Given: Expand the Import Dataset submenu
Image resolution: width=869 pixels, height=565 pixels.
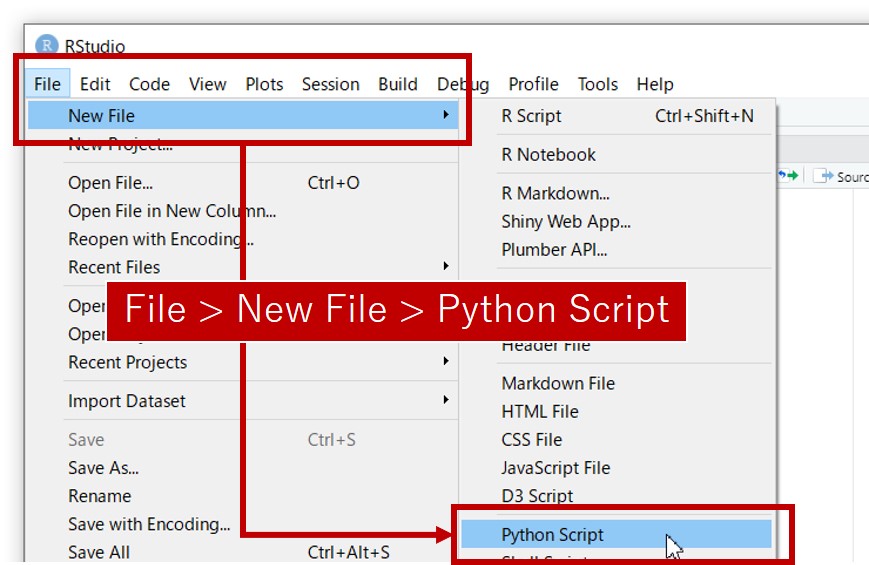Looking at the screenshot, I should pos(445,401).
